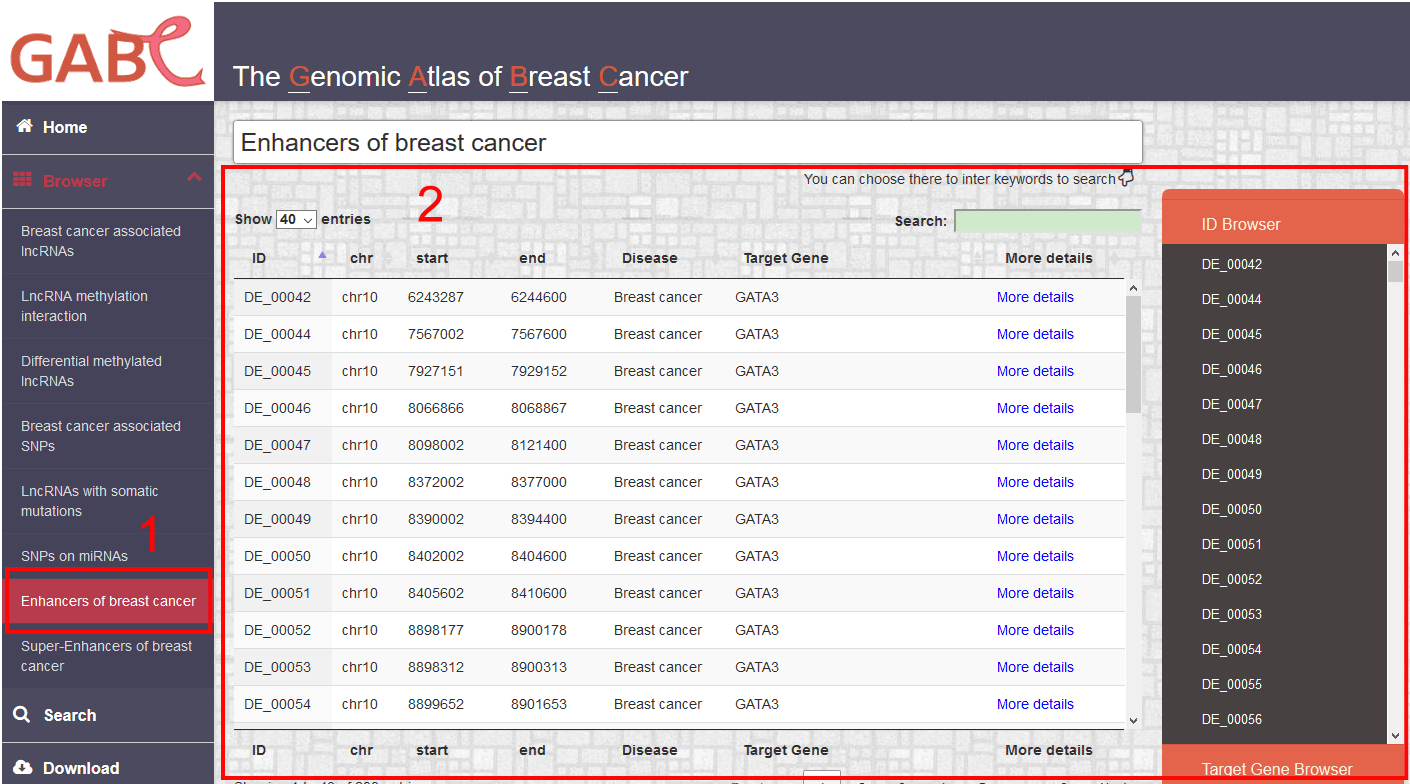This screenshot has width=1410, height=784.
Task: Open More details for DE_00042
Action: [x=1035, y=297]
